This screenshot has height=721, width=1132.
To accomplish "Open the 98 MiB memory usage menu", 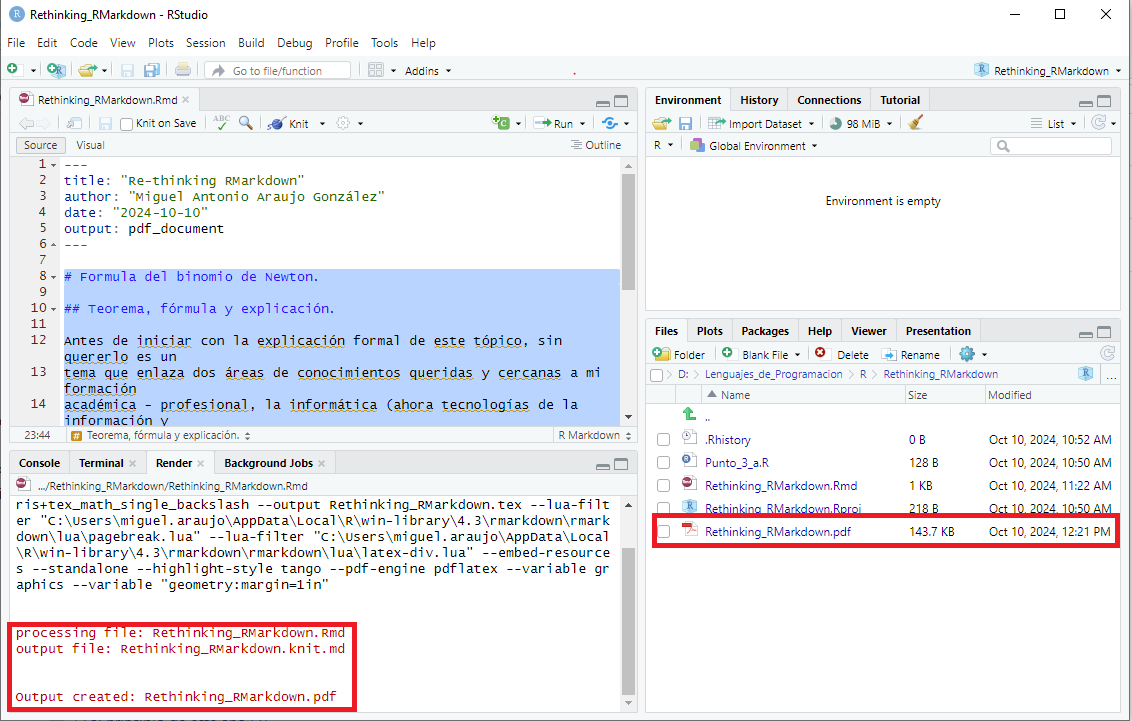I will 861,123.
